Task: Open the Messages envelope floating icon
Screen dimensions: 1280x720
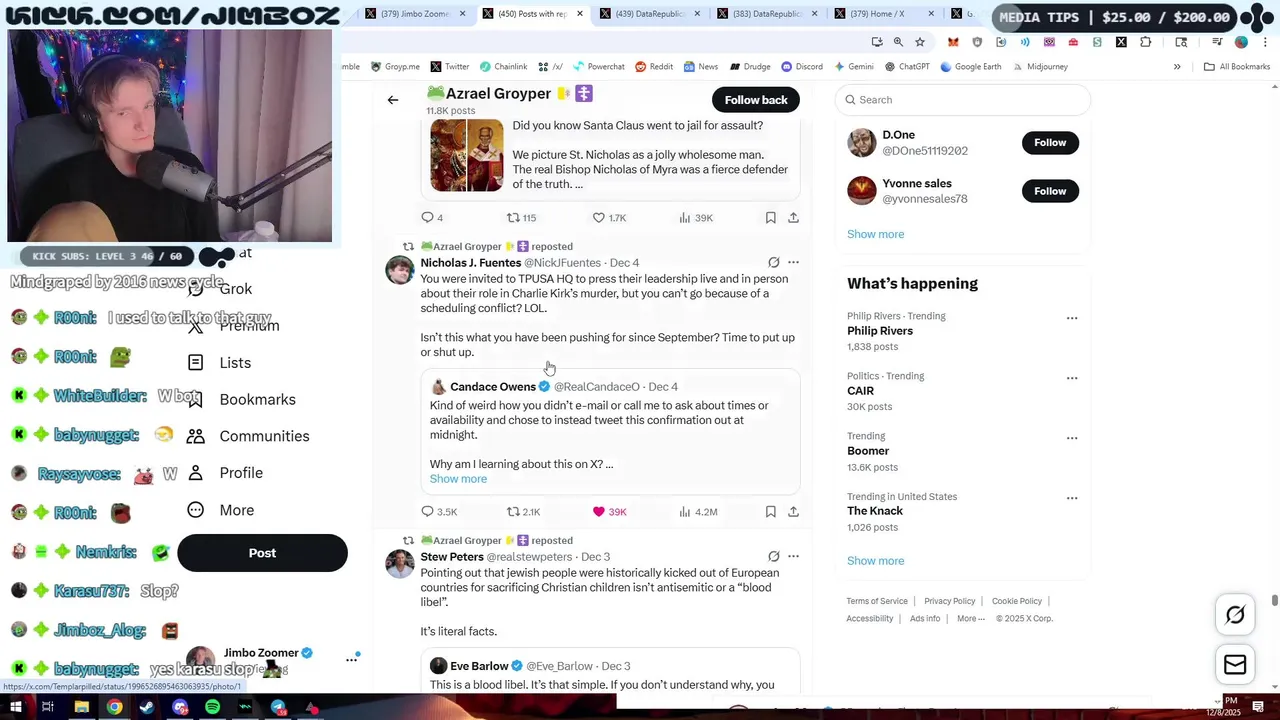Action: pyautogui.click(x=1235, y=665)
